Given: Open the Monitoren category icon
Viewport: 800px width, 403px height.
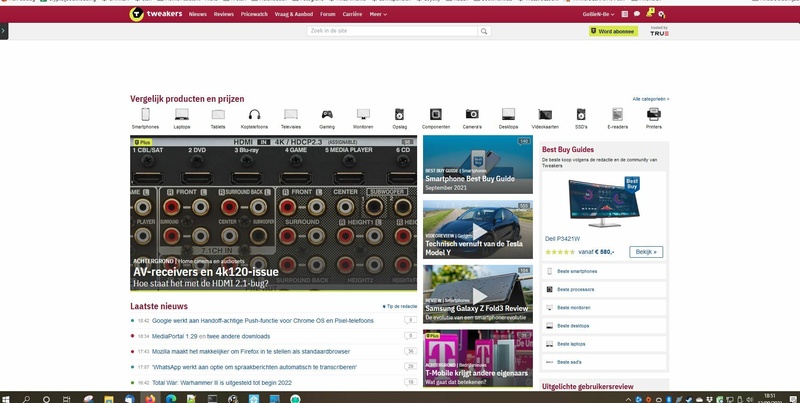Looking at the screenshot, I should pos(363,114).
